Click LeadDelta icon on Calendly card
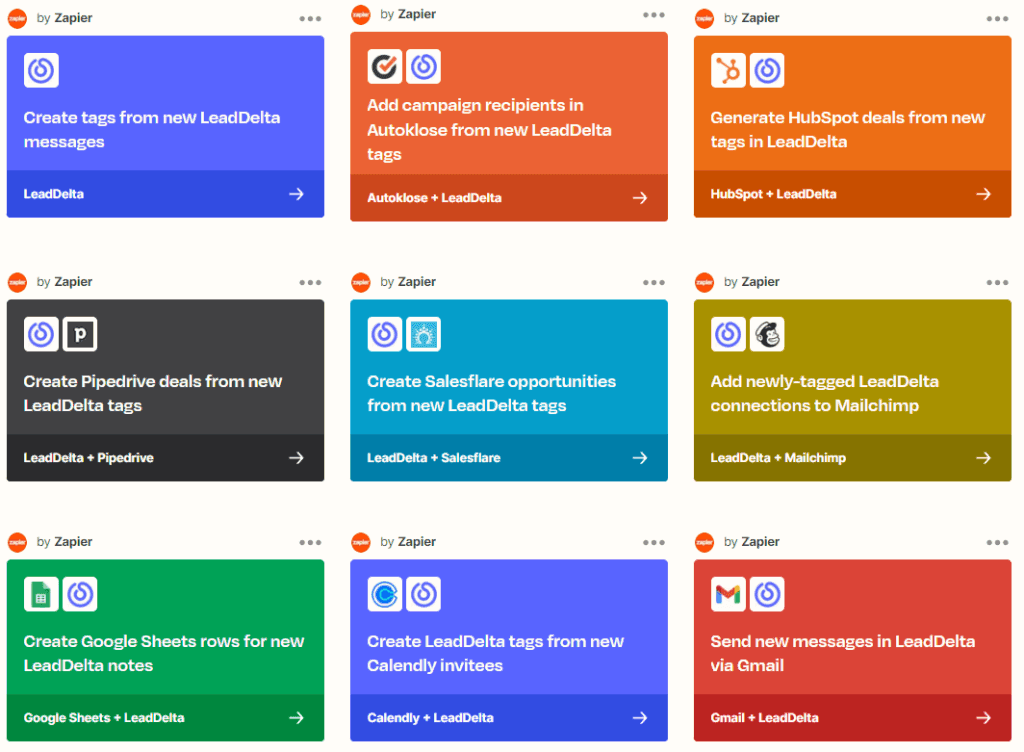1024x752 pixels. coord(423,593)
